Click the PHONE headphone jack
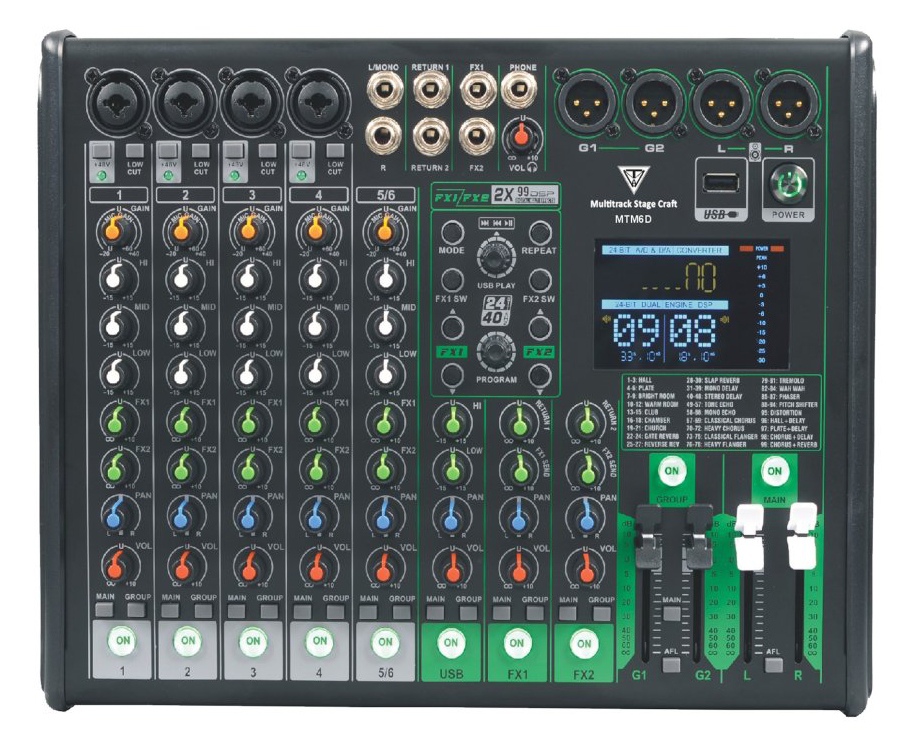The image size is (910, 746). (517, 93)
